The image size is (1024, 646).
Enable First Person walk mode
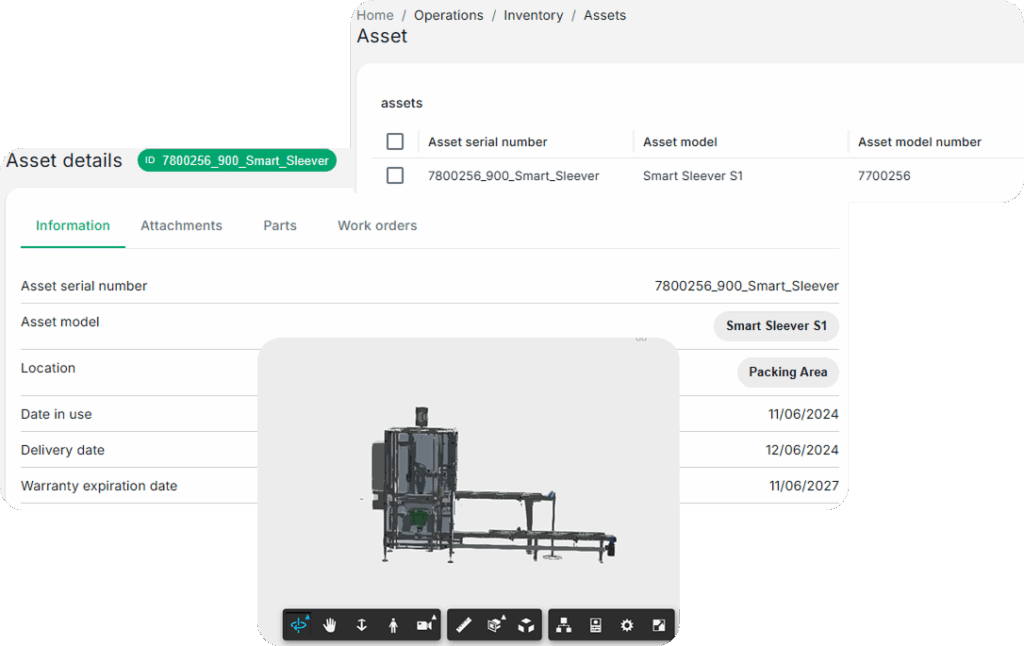[393, 625]
